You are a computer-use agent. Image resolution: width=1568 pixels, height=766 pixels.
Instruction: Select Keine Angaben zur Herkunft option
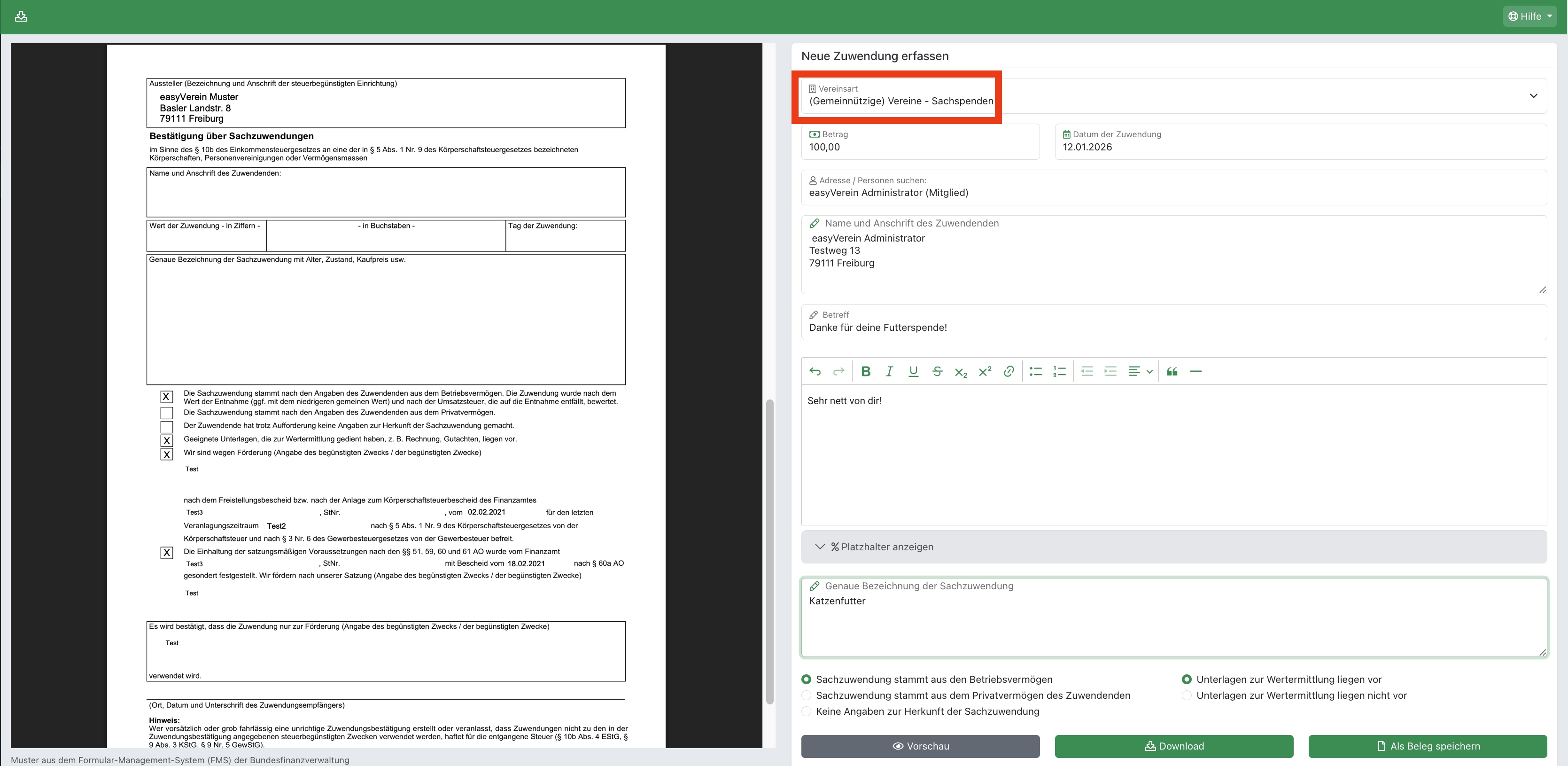pyautogui.click(x=807, y=711)
